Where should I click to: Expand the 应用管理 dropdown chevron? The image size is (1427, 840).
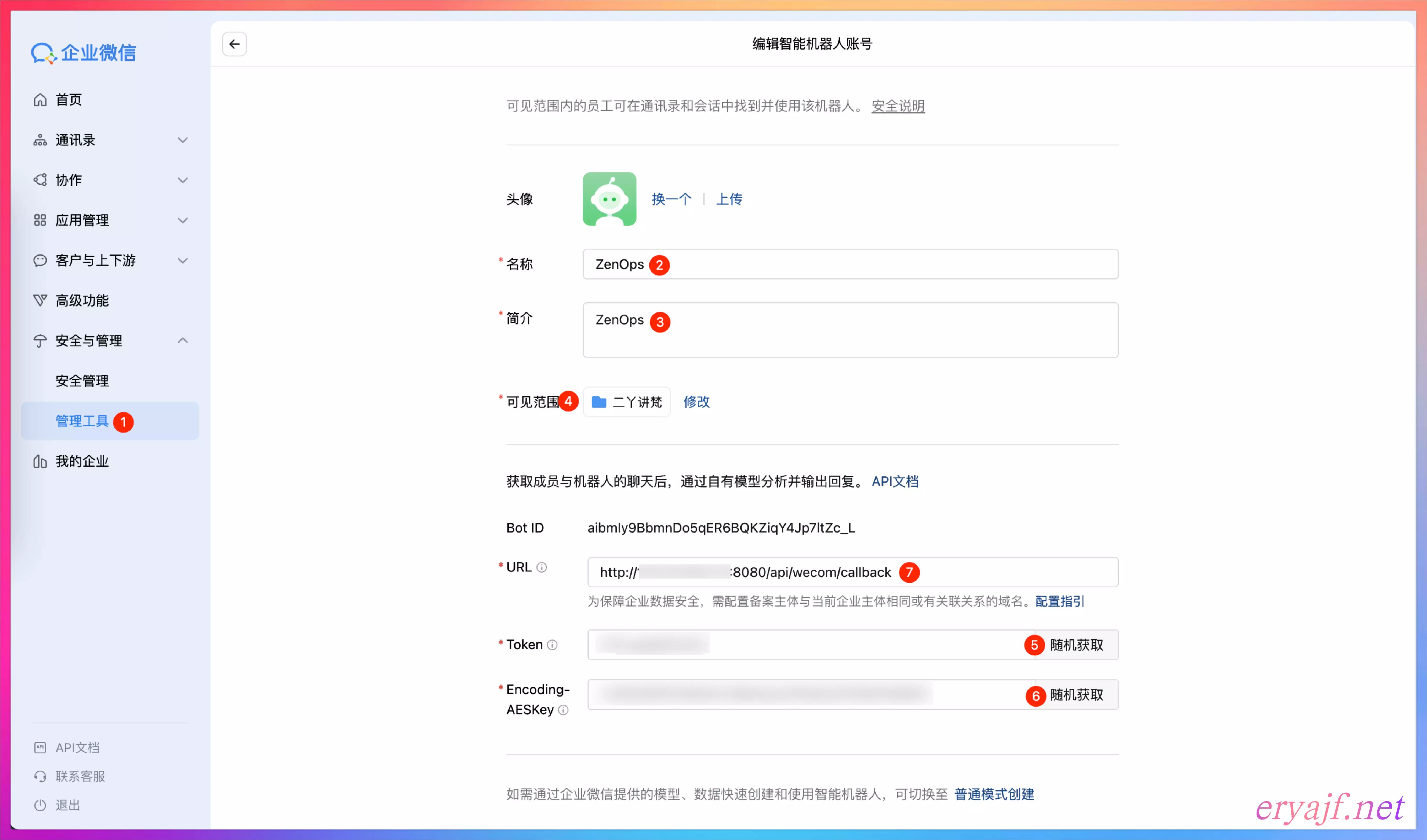coord(182,220)
